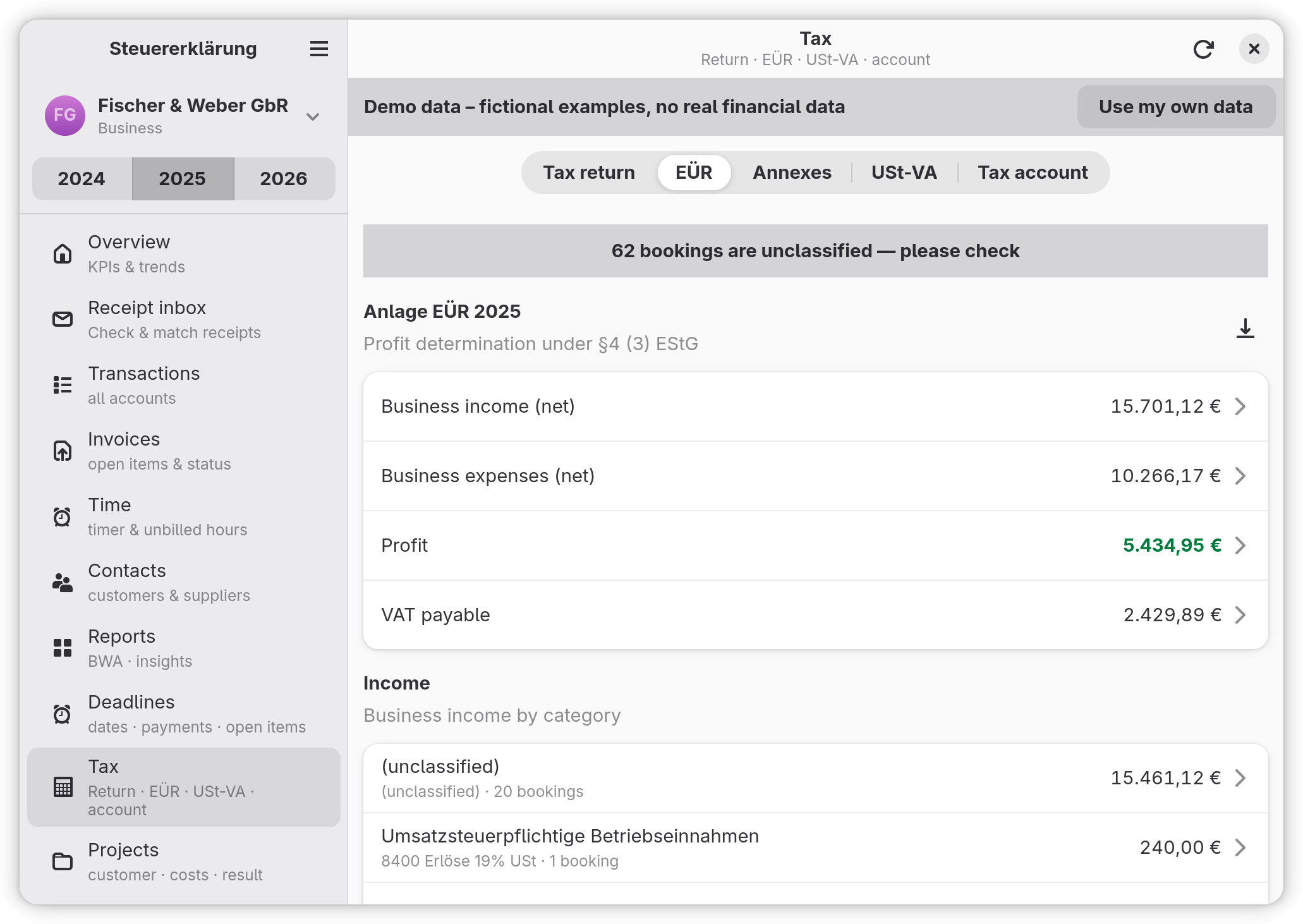Click the Receipt inbox envelope icon
The image size is (1303, 924).
tap(63, 320)
